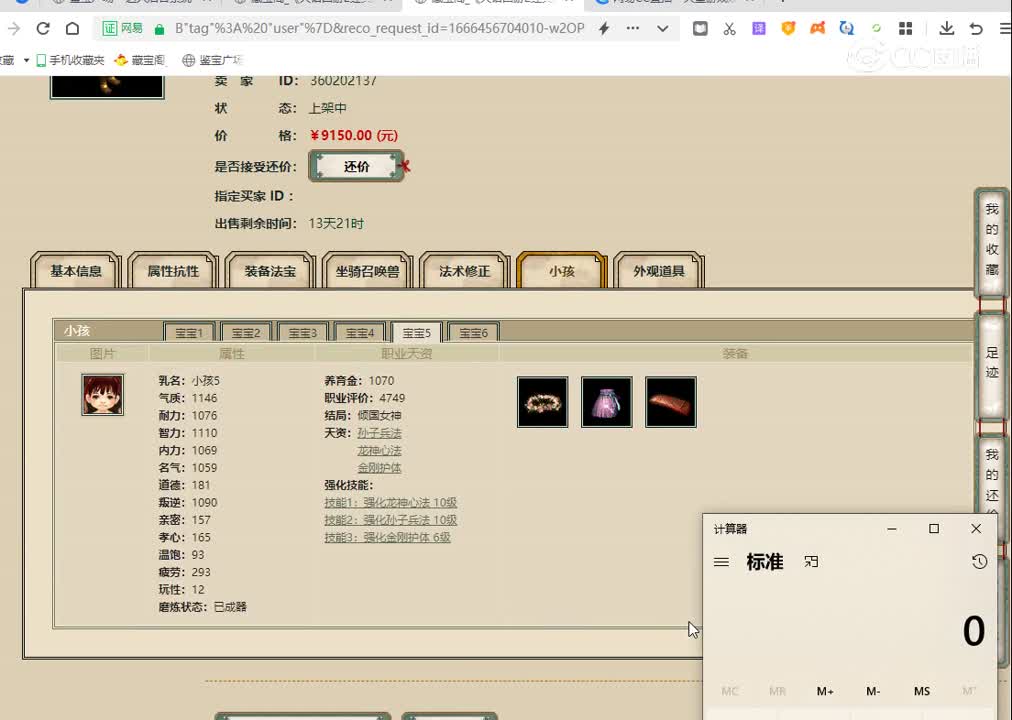Open the Calculator navigation hamburger menu
Viewport: 1012px width, 720px height.
[722, 562]
